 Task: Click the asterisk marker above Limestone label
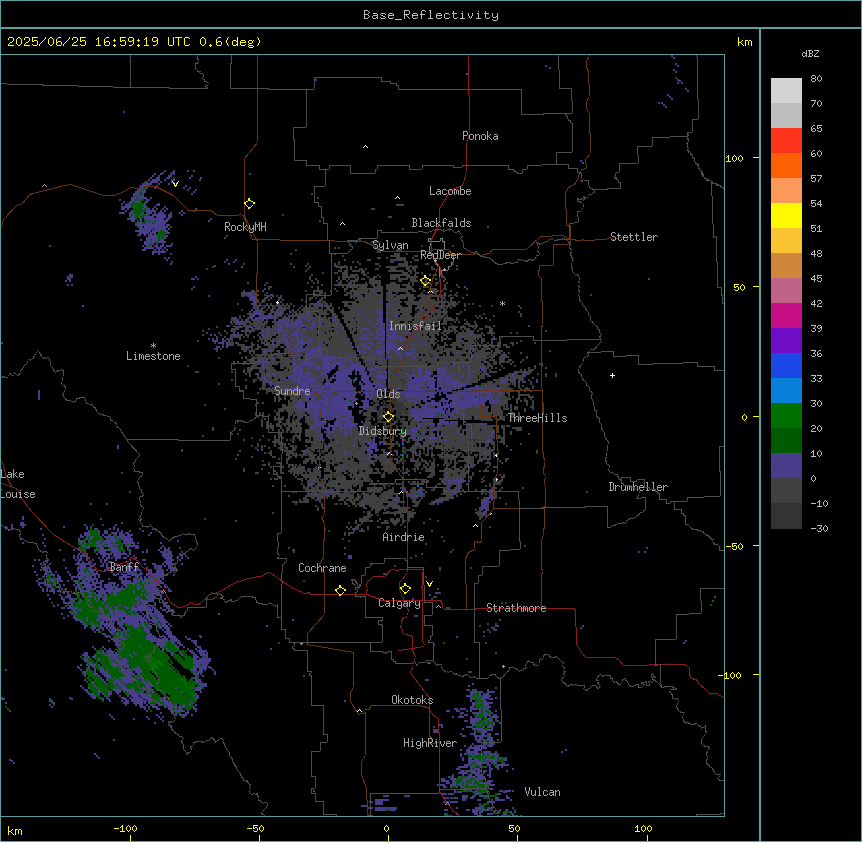[153, 346]
